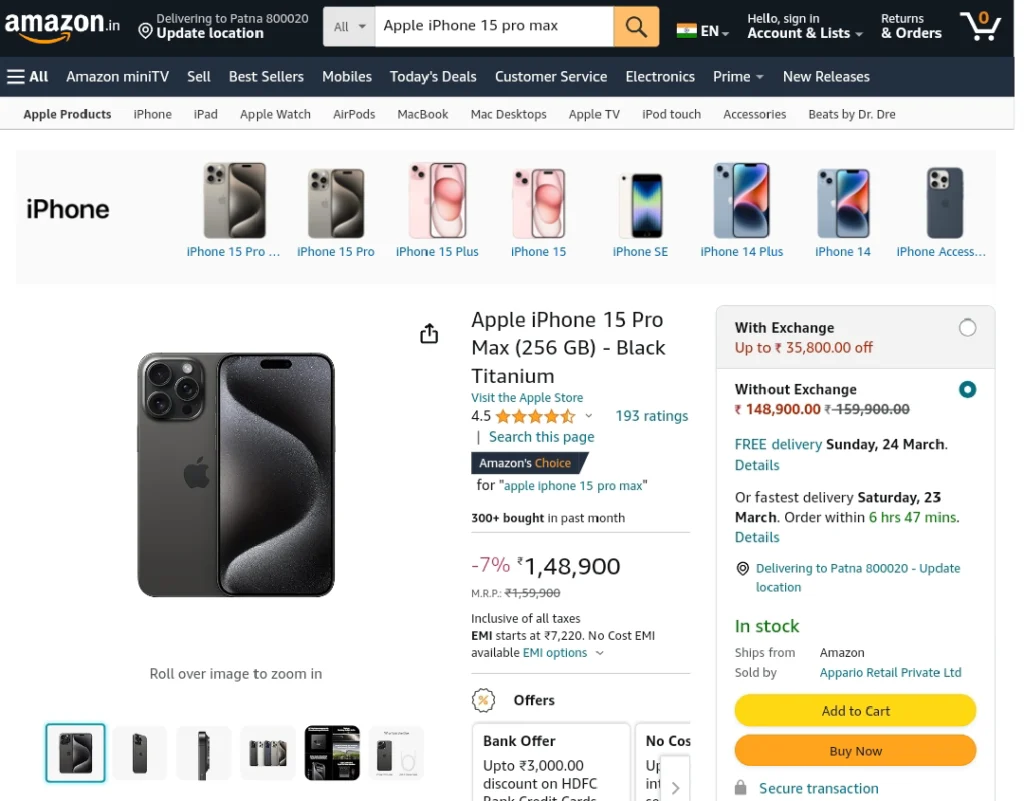The height and width of the screenshot is (801, 1024).
Task: Select the Without Exchange radio option
Action: click(967, 390)
